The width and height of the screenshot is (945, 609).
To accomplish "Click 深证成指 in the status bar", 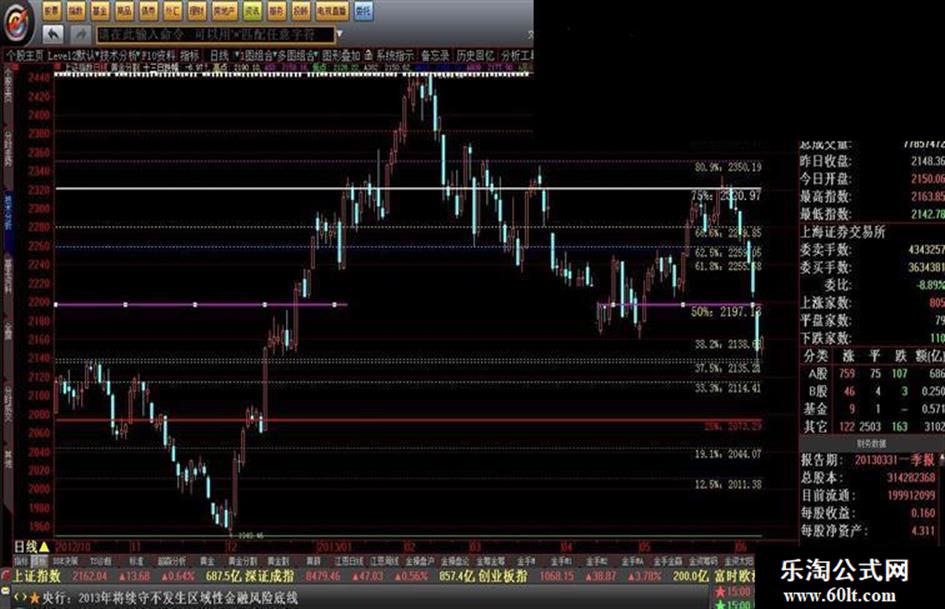I will [269, 576].
